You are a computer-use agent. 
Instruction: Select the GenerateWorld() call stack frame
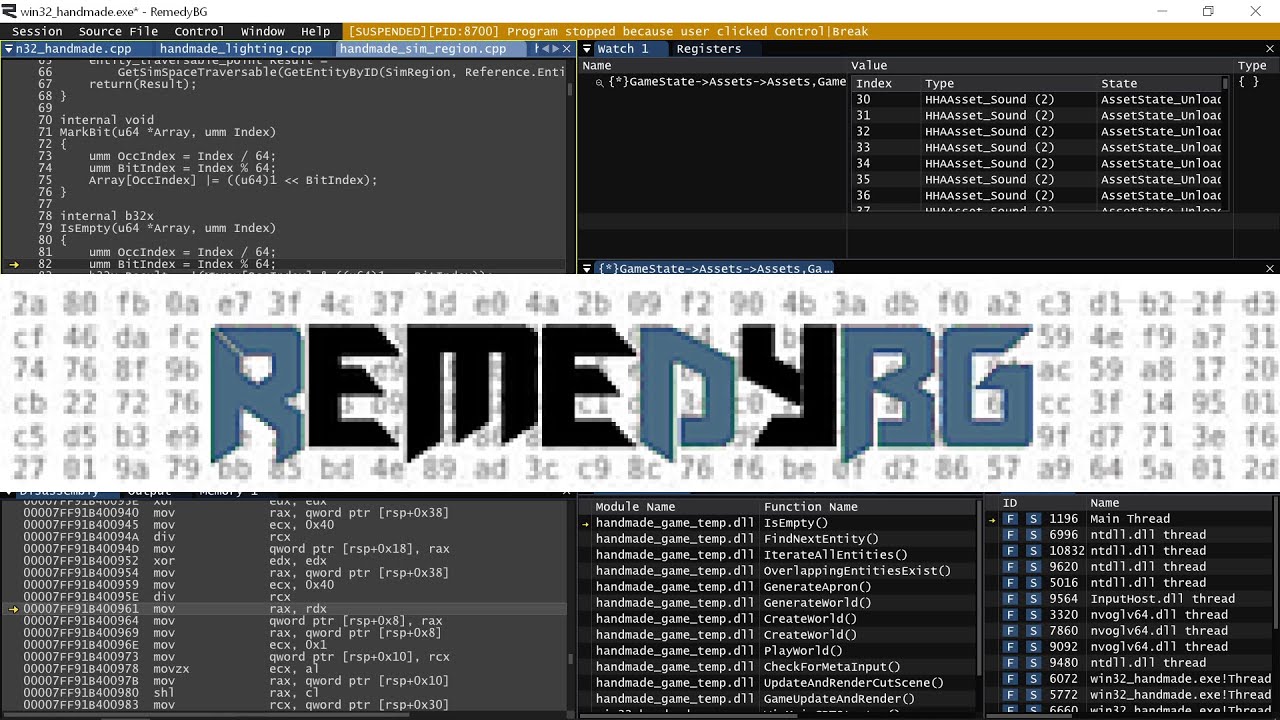(817, 603)
